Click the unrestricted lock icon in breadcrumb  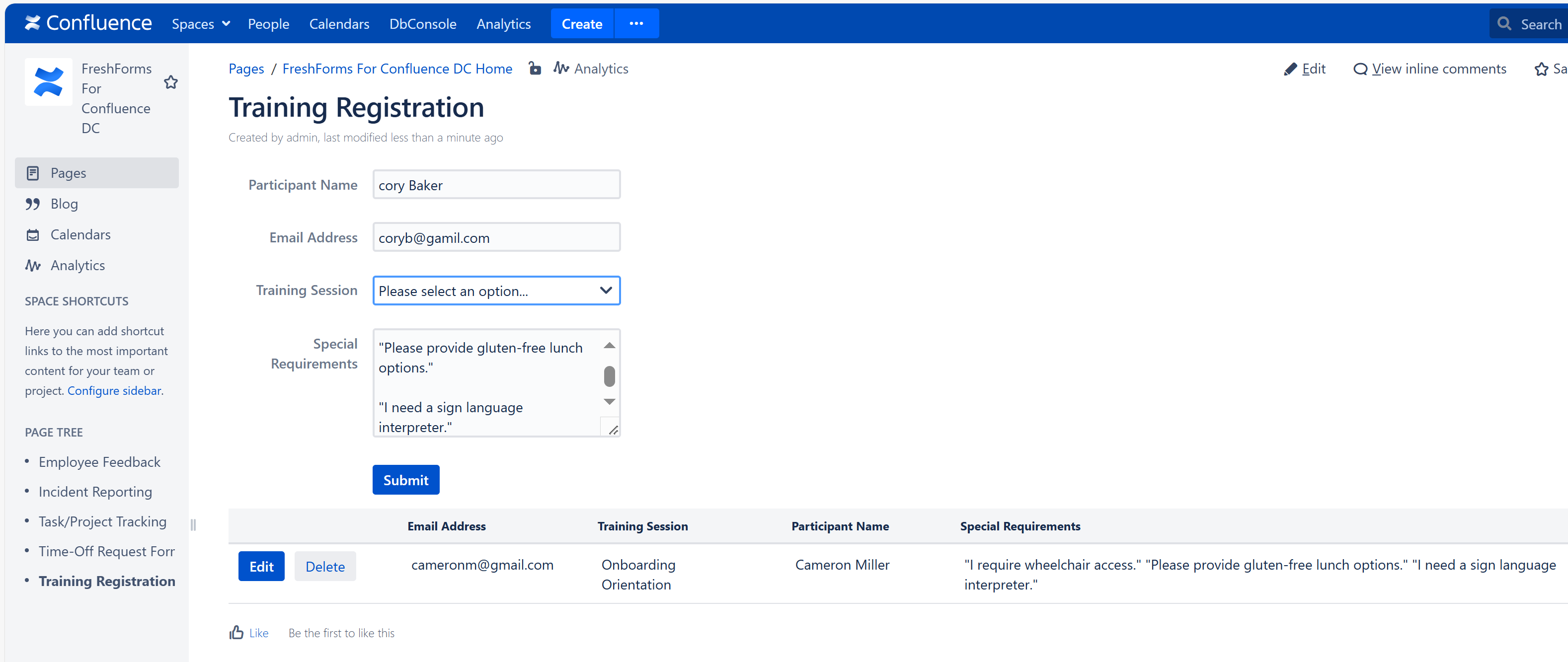(535, 68)
